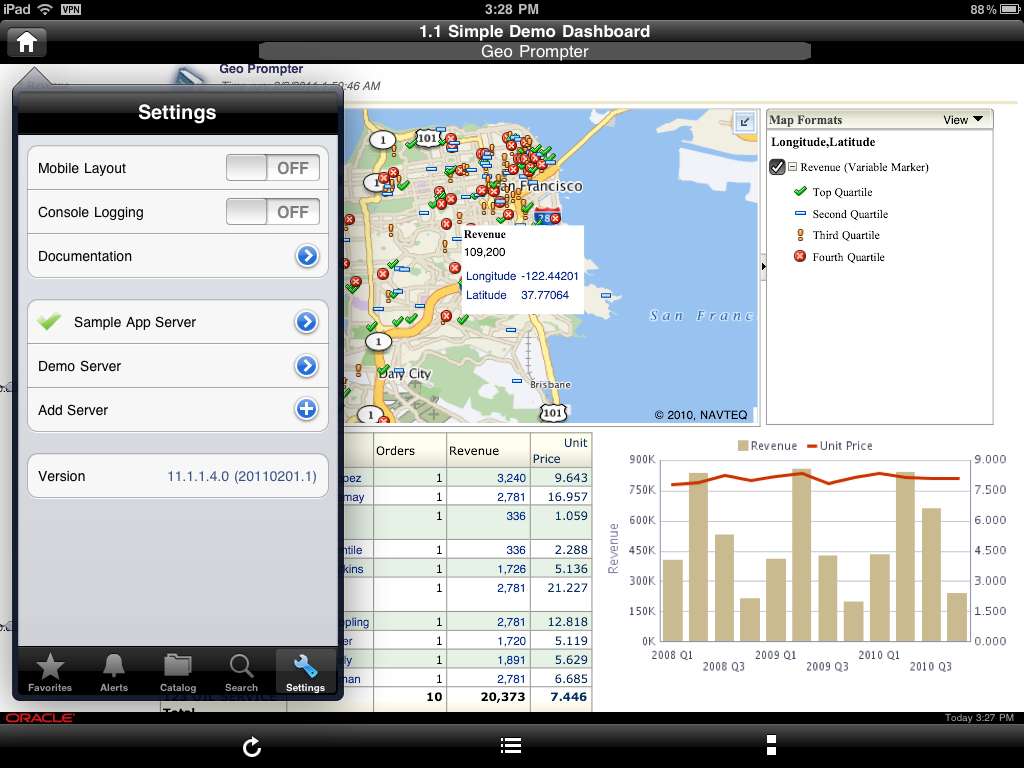The height and width of the screenshot is (768, 1024).
Task: Collapse the Map Formats panel side arrow
Action: click(x=763, y=266)
